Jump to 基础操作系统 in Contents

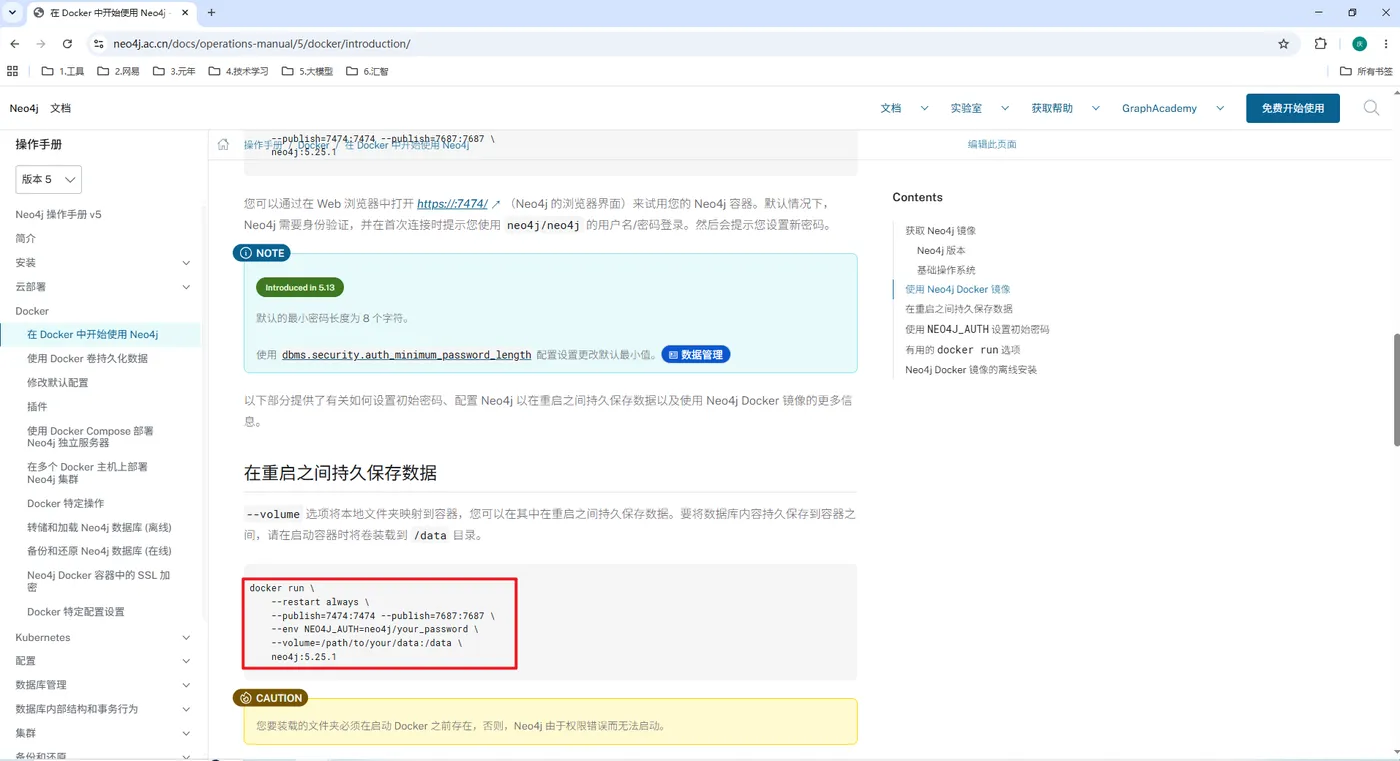pos(946,270)
